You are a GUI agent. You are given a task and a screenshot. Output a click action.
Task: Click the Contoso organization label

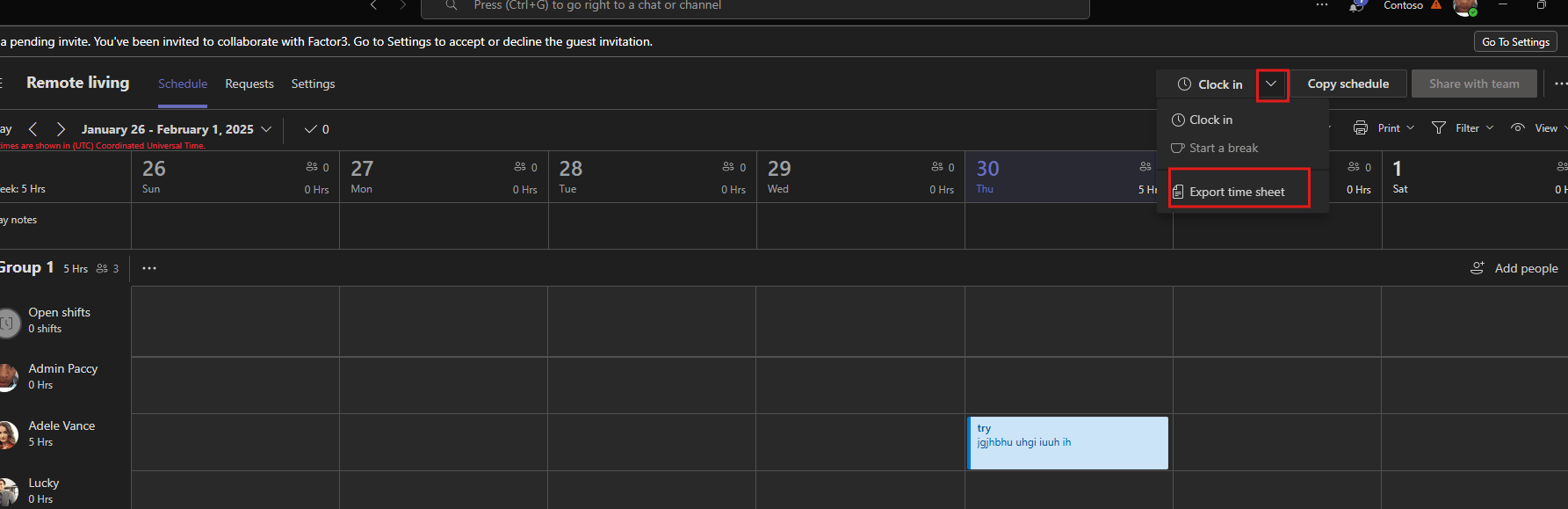(x=1403, y=5)
